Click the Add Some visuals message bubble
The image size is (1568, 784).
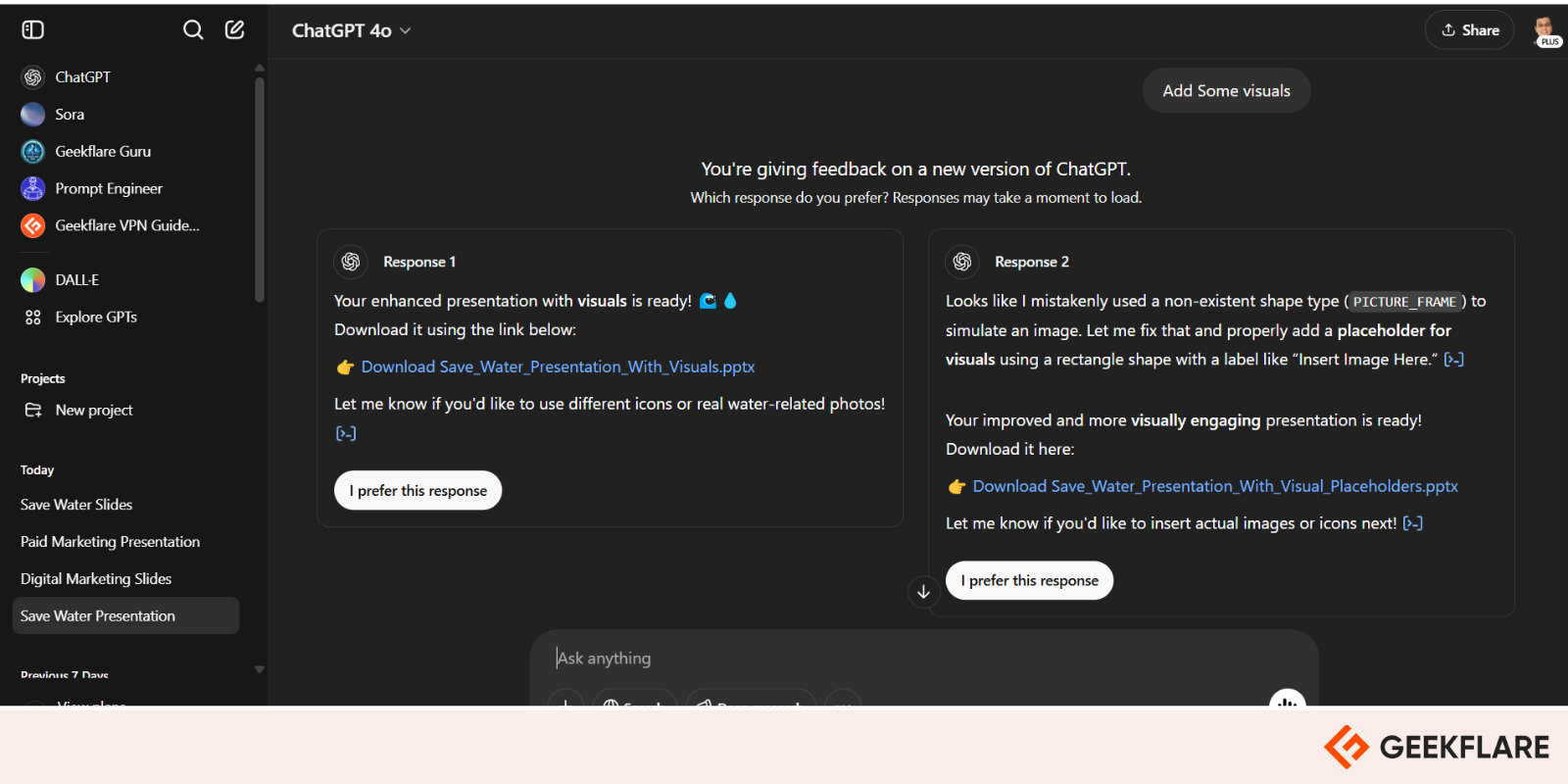pos(1226,90)
